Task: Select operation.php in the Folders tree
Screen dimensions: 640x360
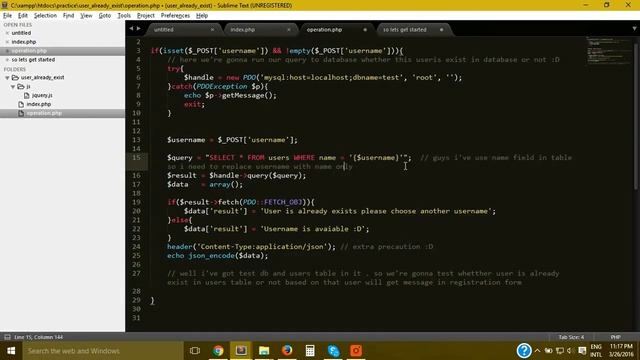Action: (x=44, y=113)
